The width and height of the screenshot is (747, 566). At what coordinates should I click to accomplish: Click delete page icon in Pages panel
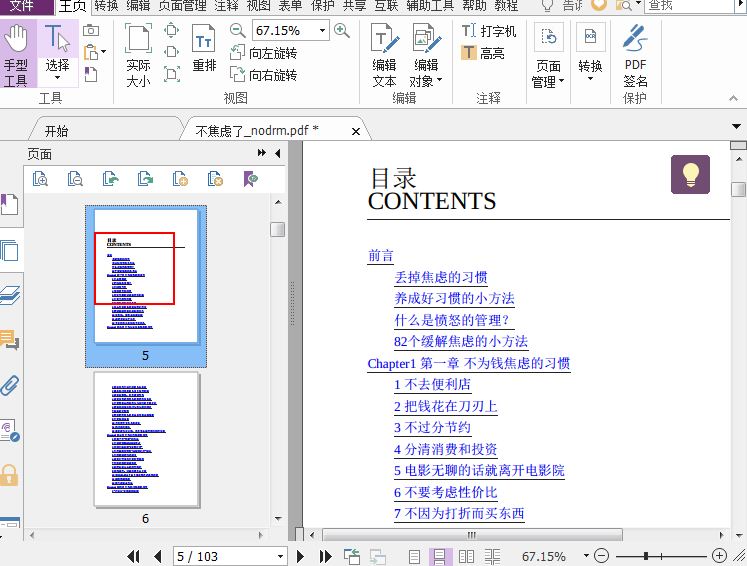click(215, 179)
